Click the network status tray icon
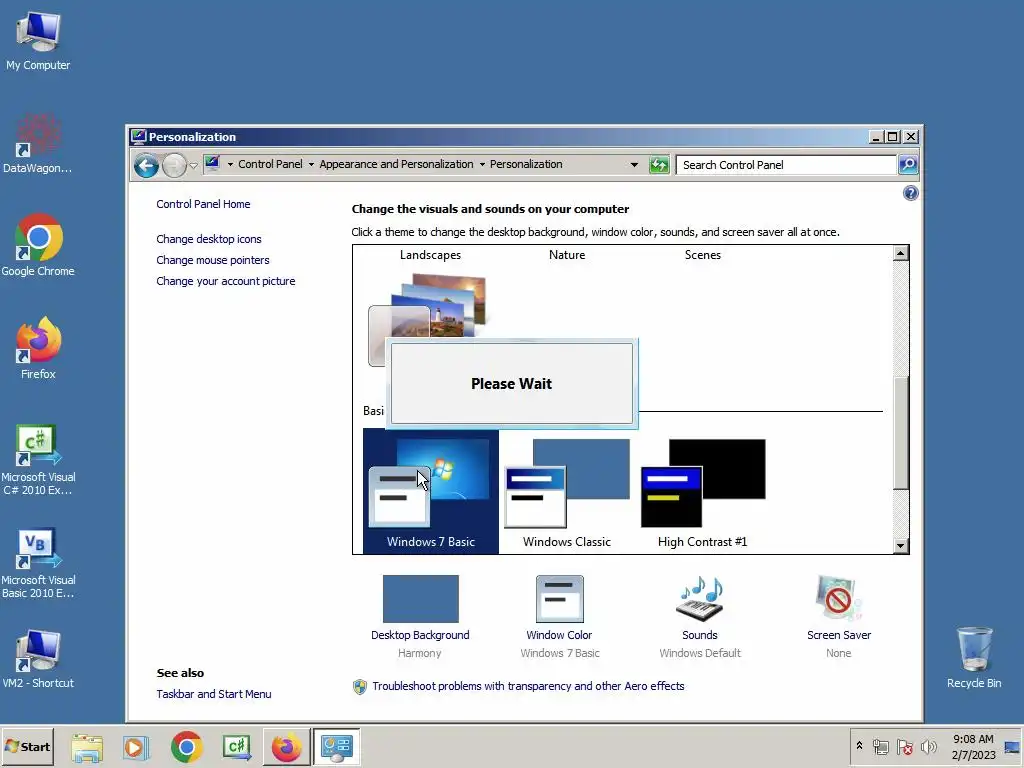 [x=880, y=746]
